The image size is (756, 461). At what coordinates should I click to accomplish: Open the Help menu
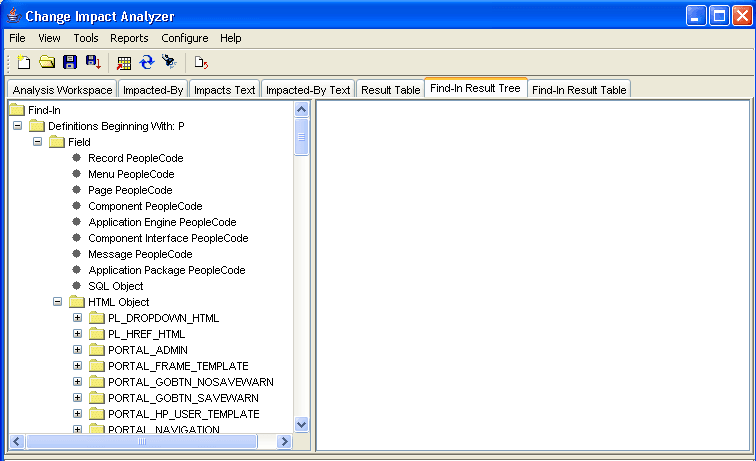tap(230, 38)
